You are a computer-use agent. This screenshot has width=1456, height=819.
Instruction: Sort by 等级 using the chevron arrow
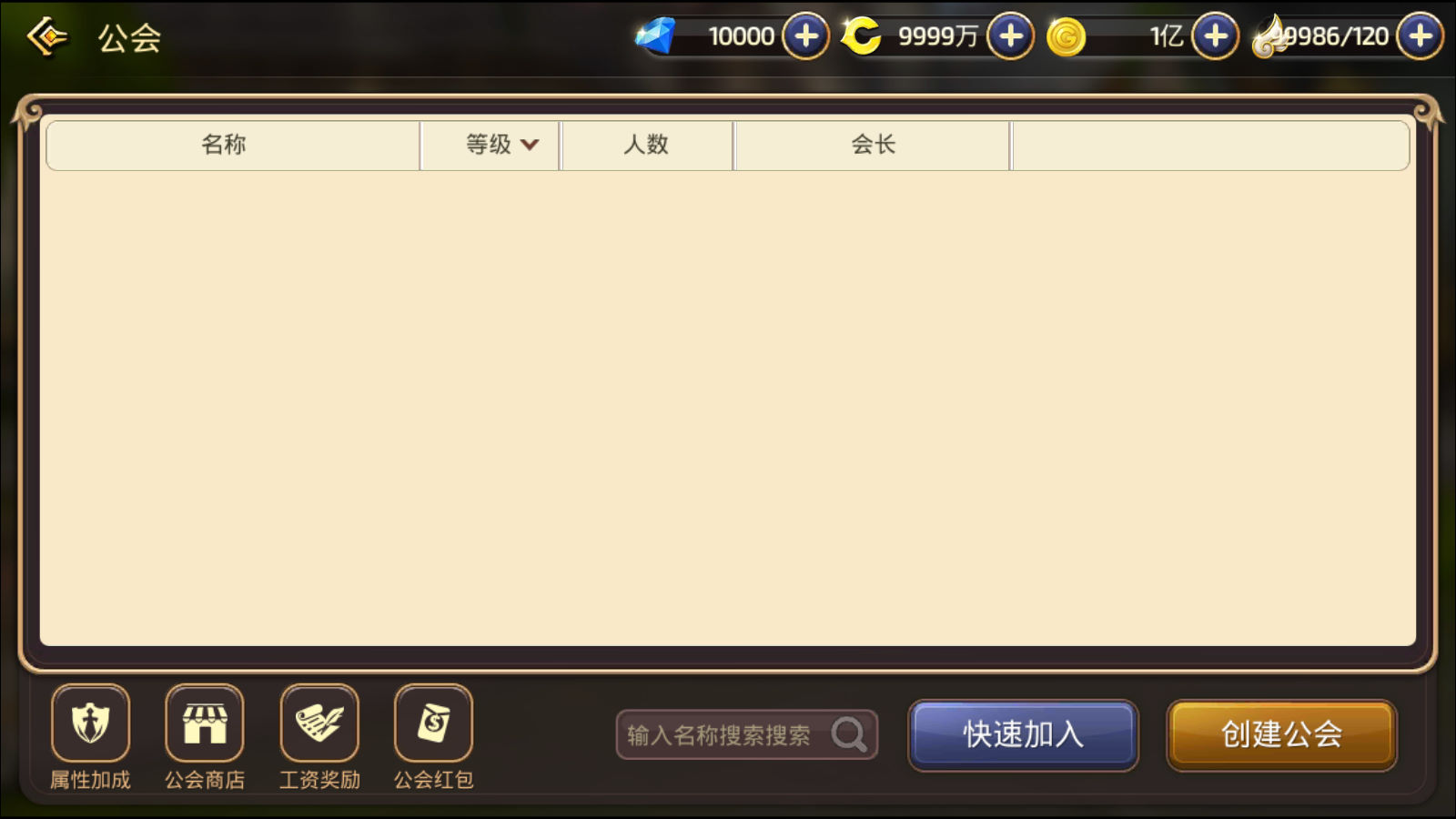point(530,145)
